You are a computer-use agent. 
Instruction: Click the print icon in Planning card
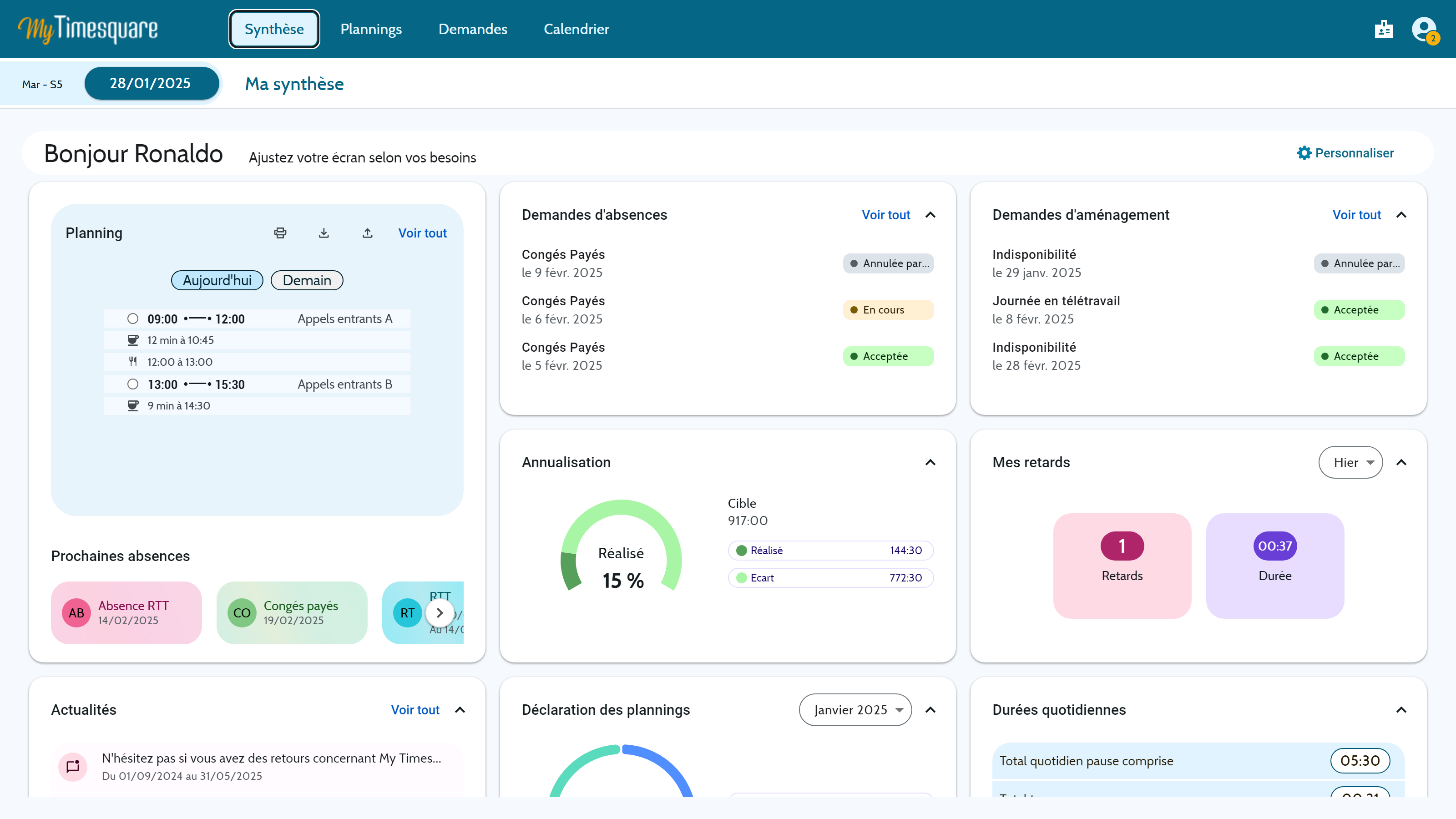coord(280,233)
